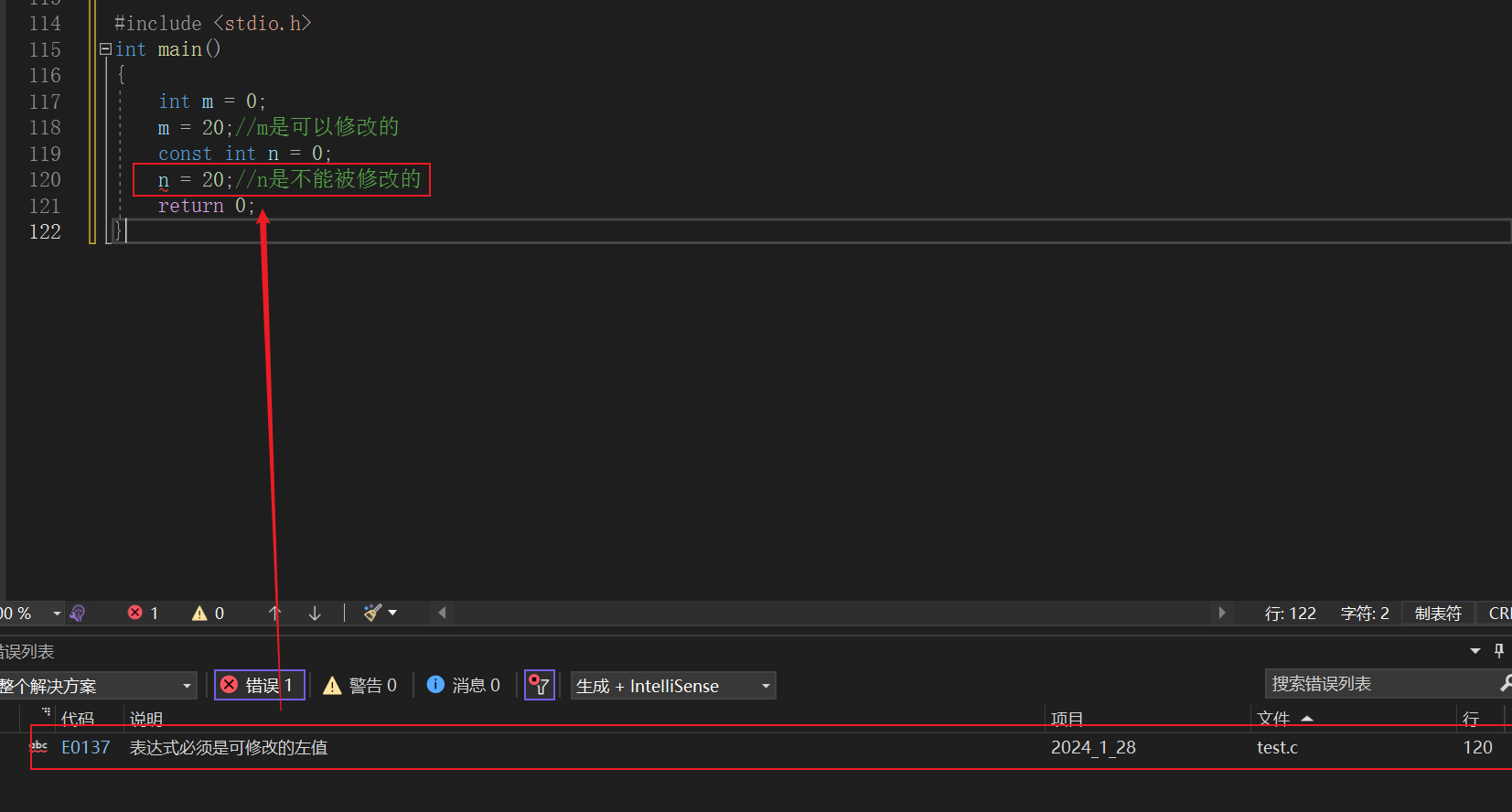Toggle the 错误 1 filter button
Viewport: 1512px width, 812px height.
(x=259, y=685)
